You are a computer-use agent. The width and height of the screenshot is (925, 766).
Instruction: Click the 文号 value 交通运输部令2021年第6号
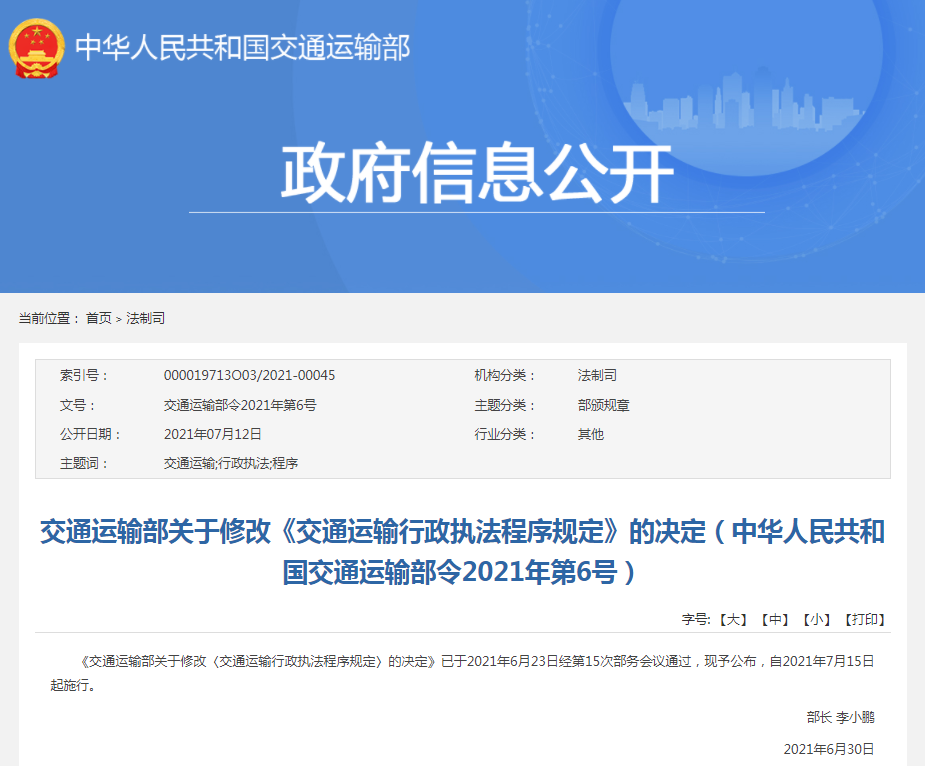(240, 405)
